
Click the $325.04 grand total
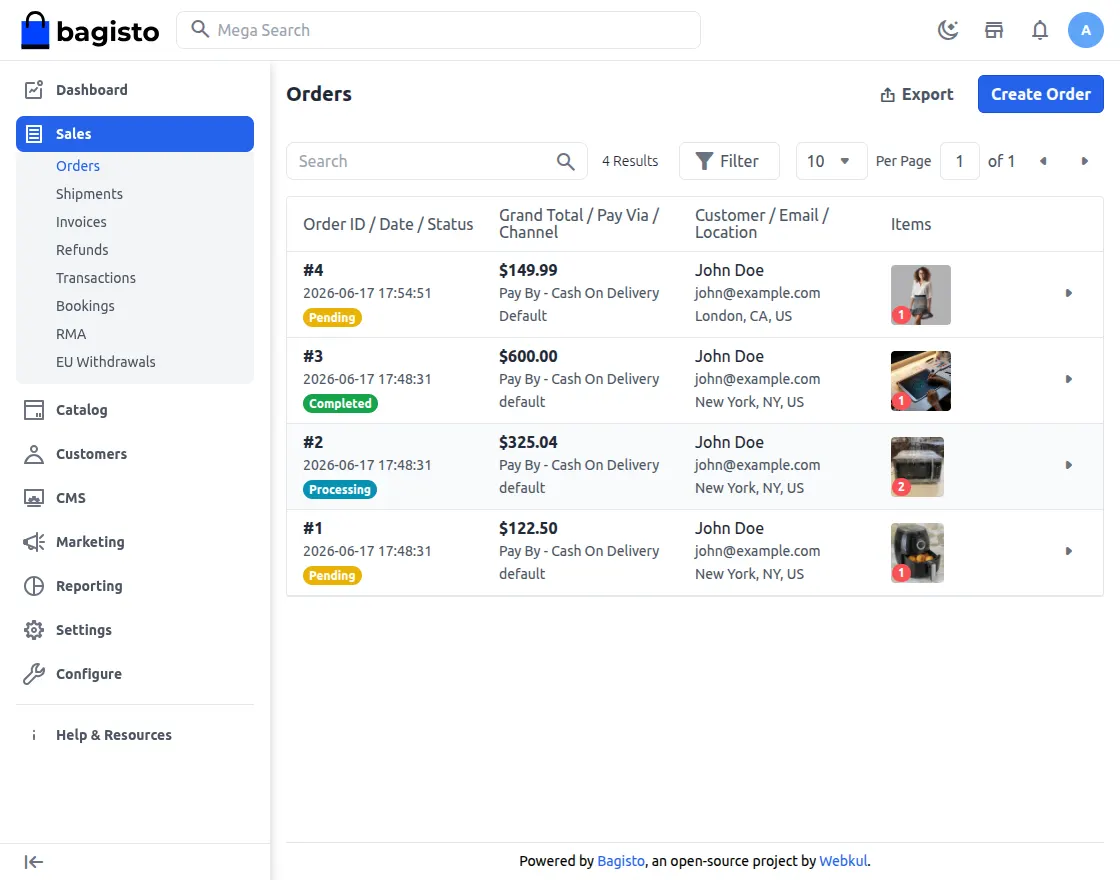point(528,442)
